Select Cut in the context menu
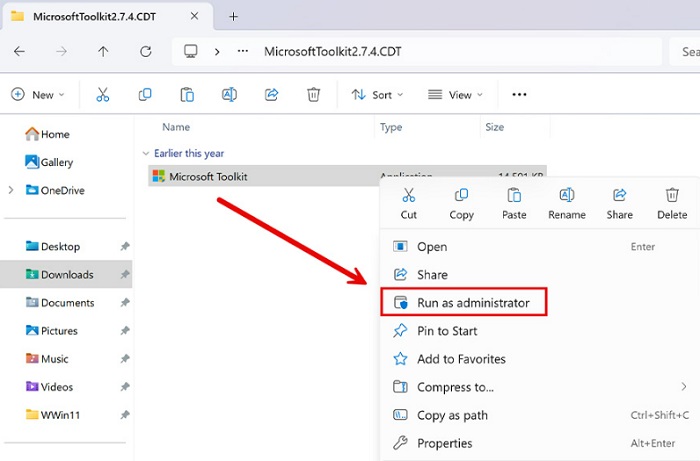Image resolution: width=700 pixels, height=461 pixels. tap(408, 204)
